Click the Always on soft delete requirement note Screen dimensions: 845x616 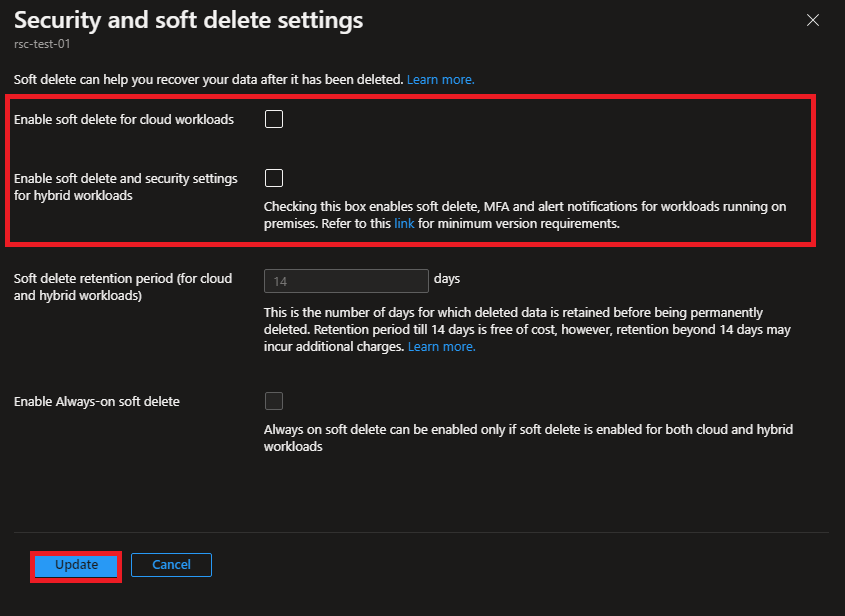click(x=528, y=438)
